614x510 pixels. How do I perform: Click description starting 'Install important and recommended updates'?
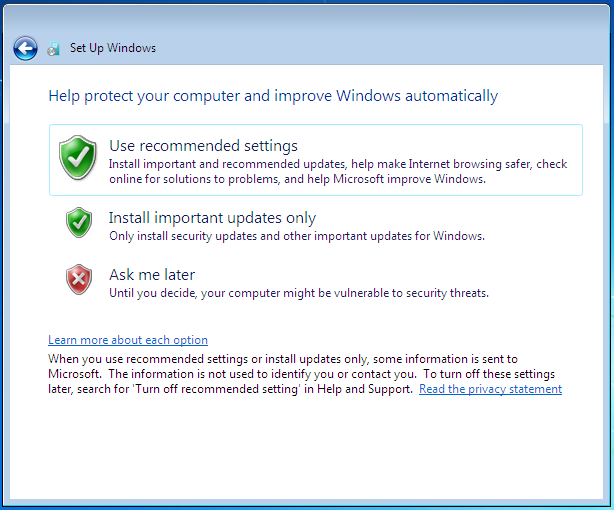click(338, 164)
